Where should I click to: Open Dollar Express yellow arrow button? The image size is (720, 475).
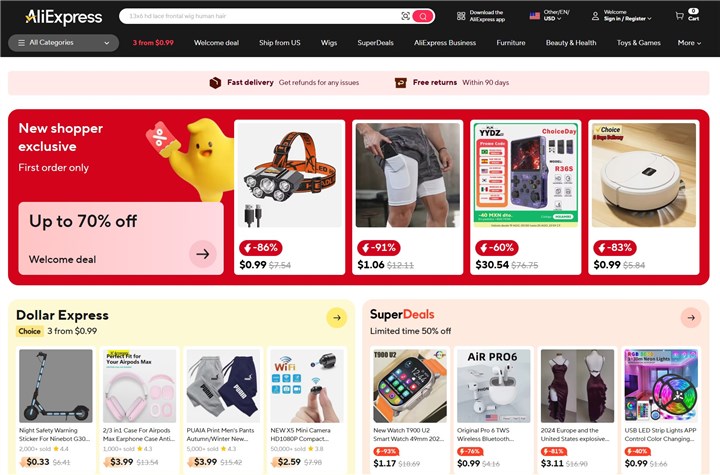click(x=337, y=317)
